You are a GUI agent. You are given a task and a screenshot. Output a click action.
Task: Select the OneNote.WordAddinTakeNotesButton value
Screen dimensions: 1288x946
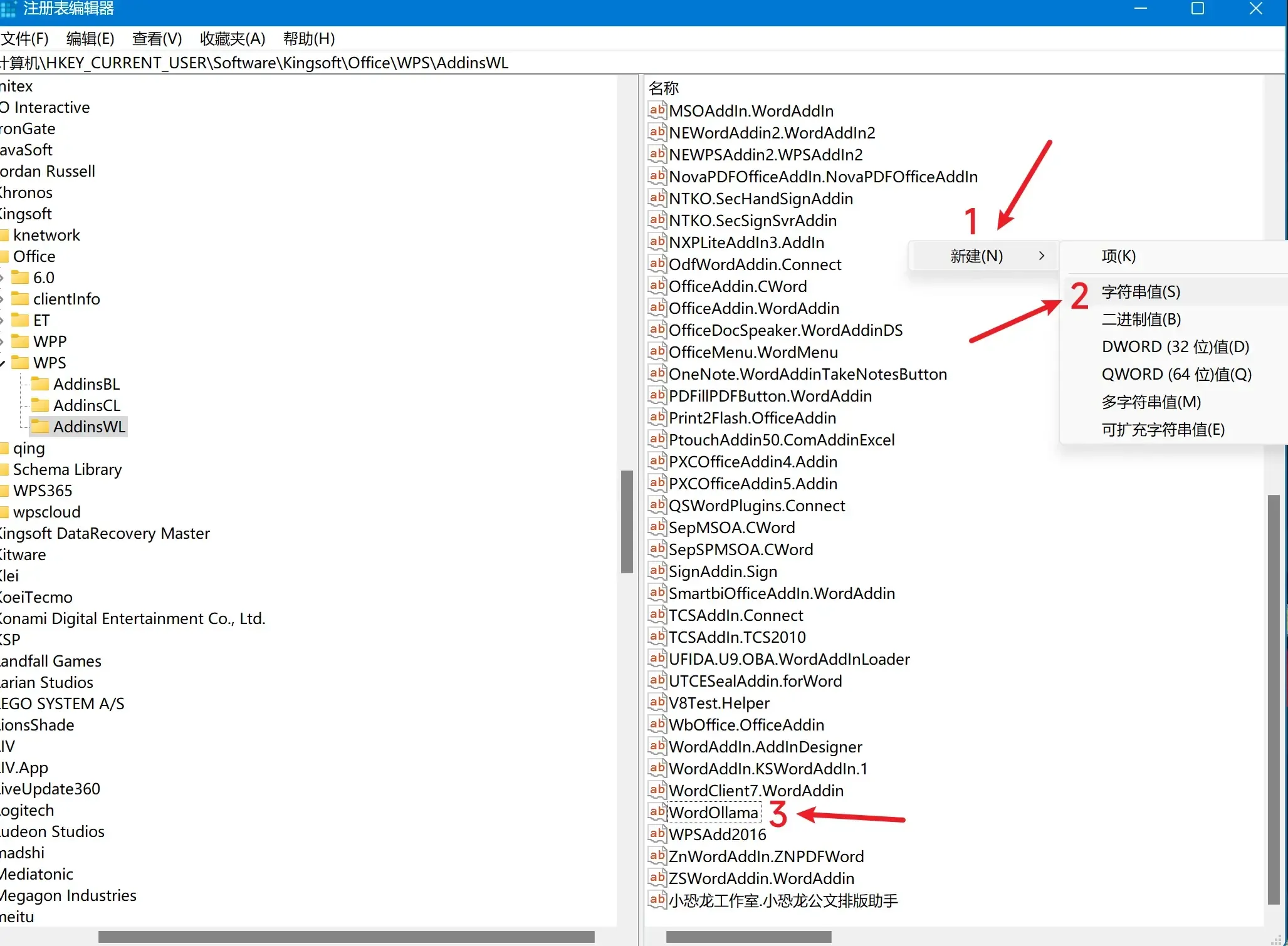click(x=808, y=373)
